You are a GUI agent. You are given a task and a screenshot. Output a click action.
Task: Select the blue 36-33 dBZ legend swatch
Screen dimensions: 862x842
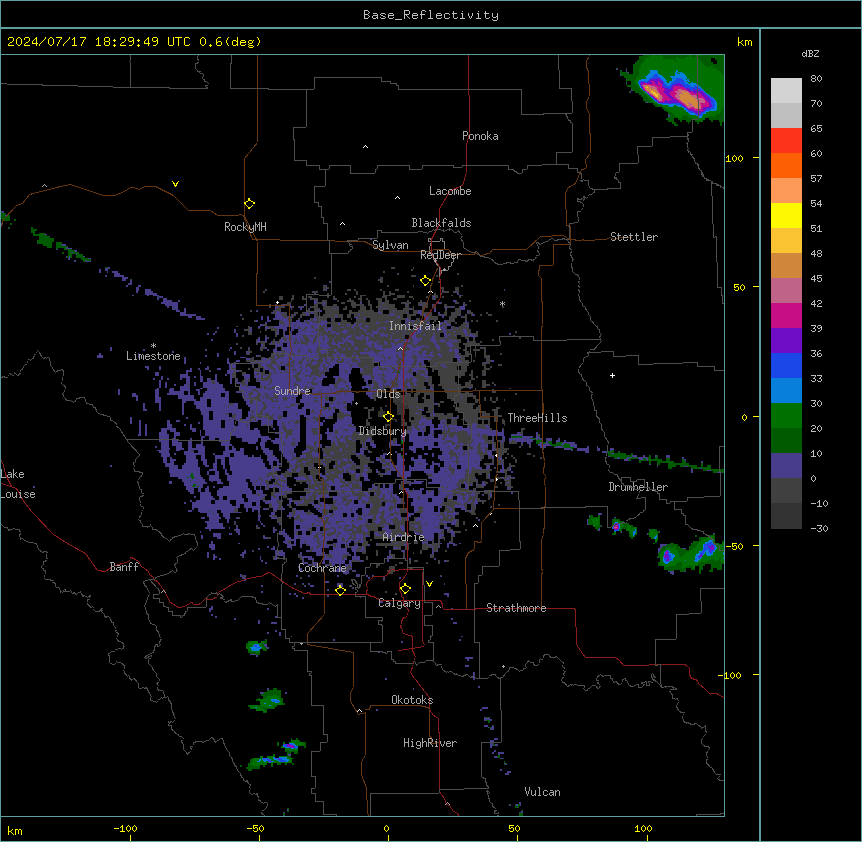coord(786,365)
